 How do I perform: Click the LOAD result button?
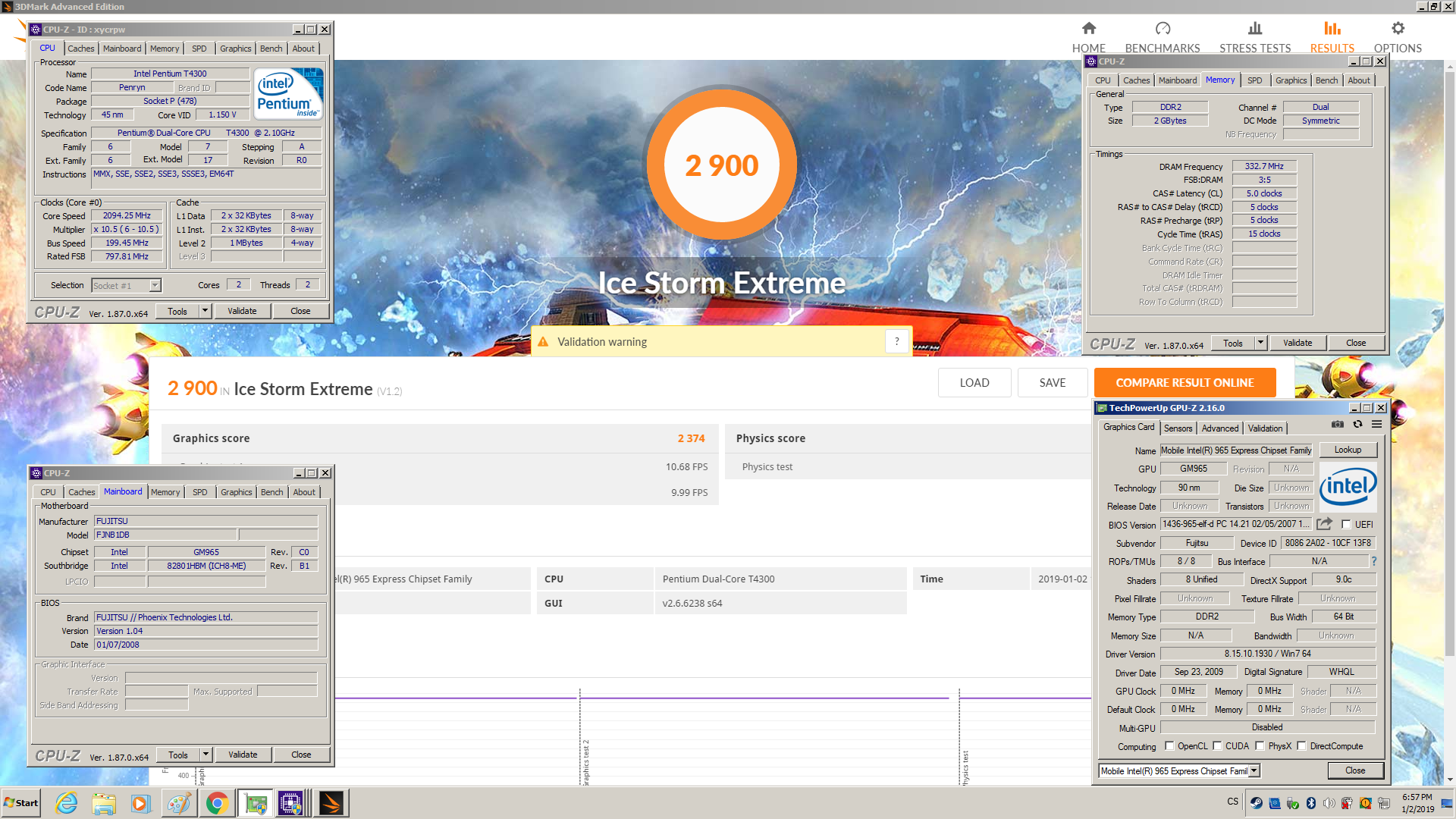coord(974,383)
